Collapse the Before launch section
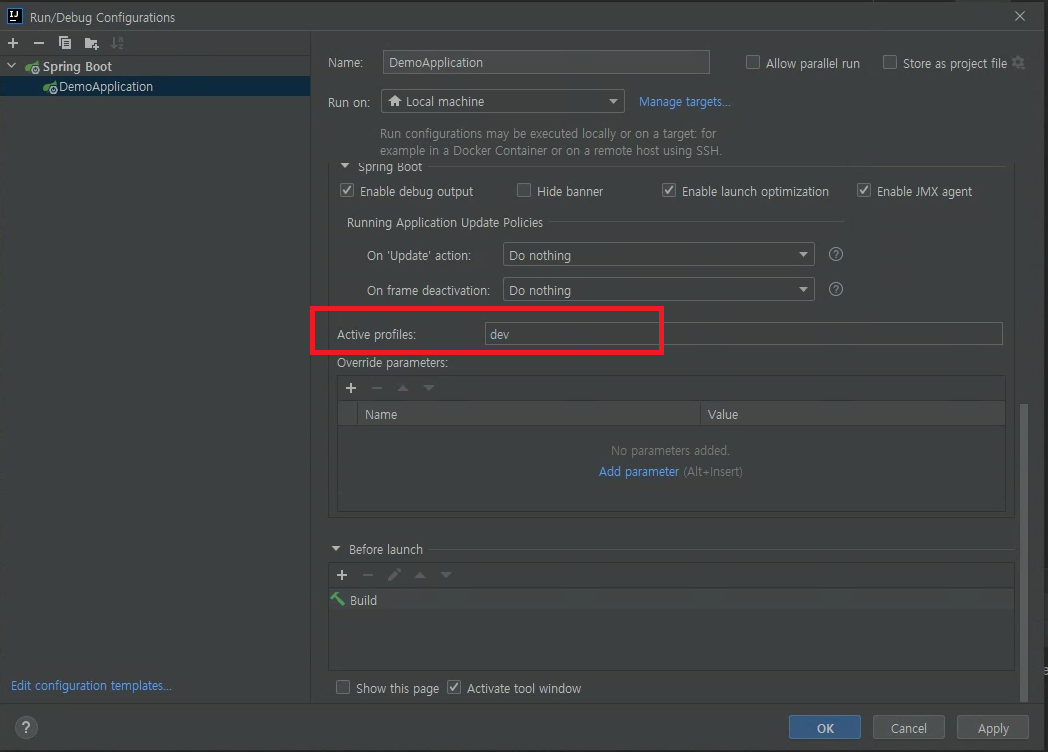 point(336,549)
